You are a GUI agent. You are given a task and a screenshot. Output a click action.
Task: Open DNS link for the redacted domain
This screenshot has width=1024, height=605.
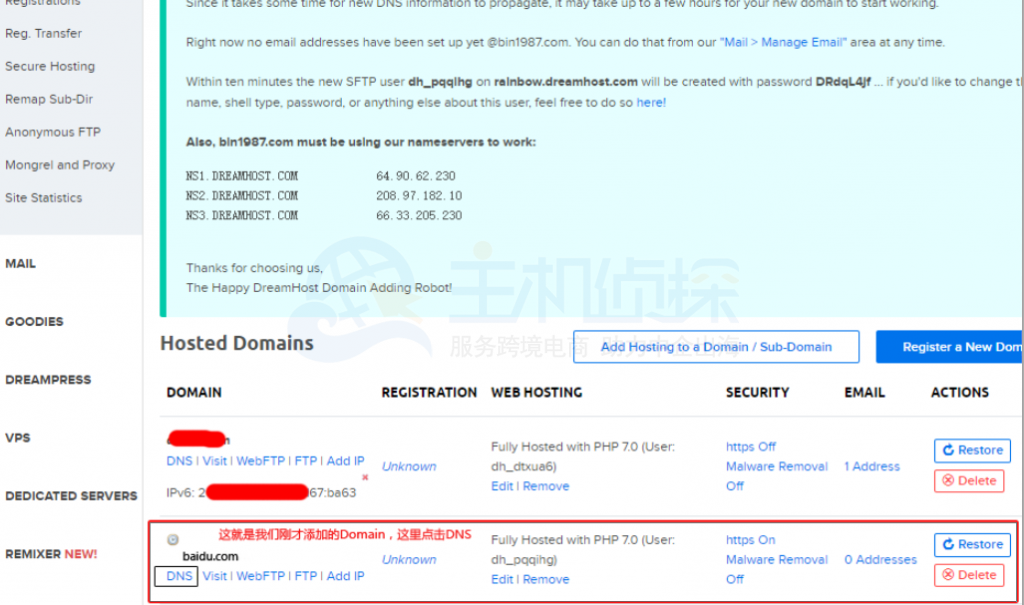click(179, 461)
